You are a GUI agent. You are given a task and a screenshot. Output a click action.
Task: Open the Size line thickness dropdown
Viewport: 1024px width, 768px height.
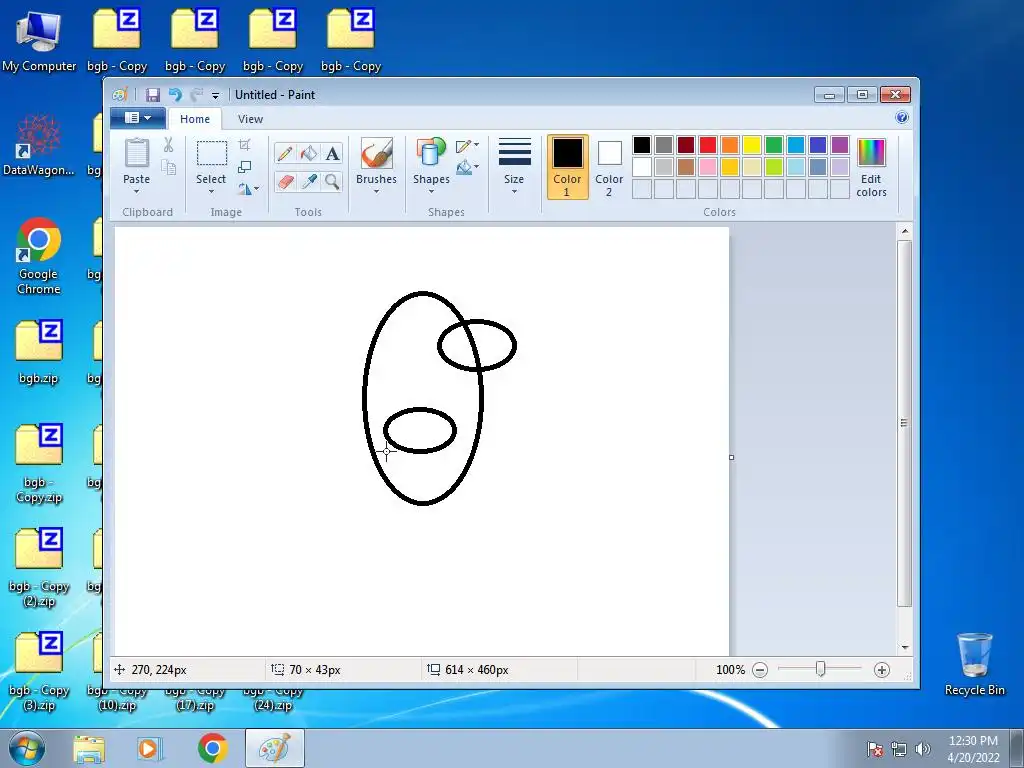[514, 167]
